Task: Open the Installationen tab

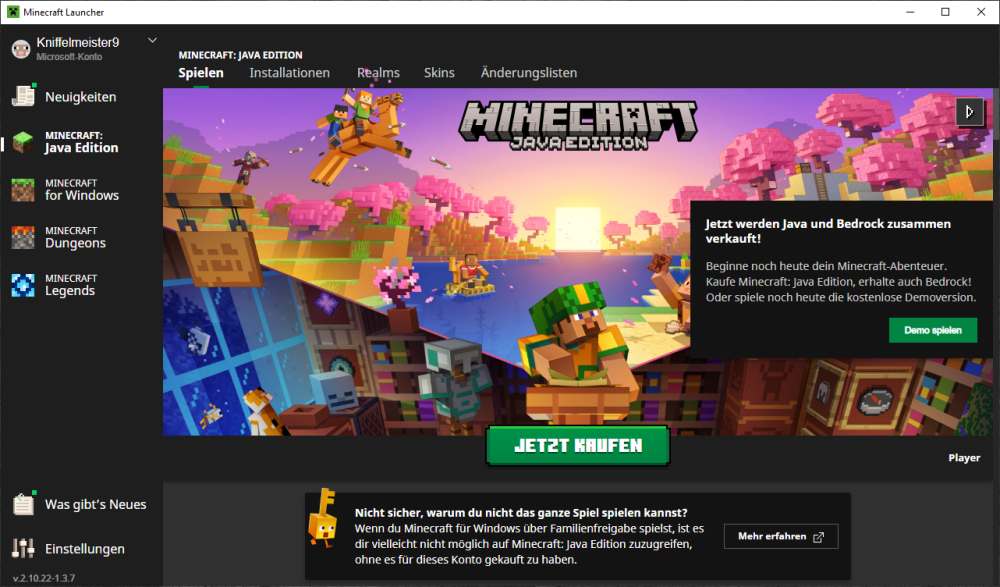Action: coord(290,73)
